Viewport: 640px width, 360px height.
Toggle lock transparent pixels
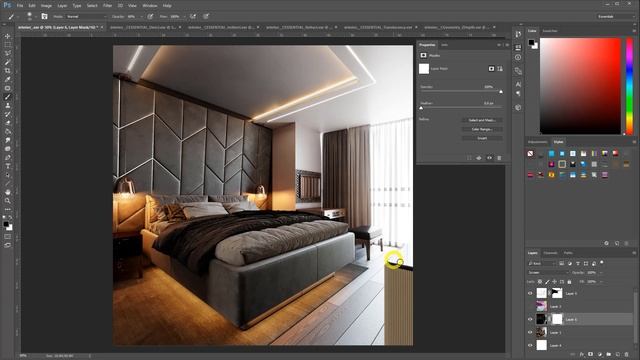coord(540,282)
